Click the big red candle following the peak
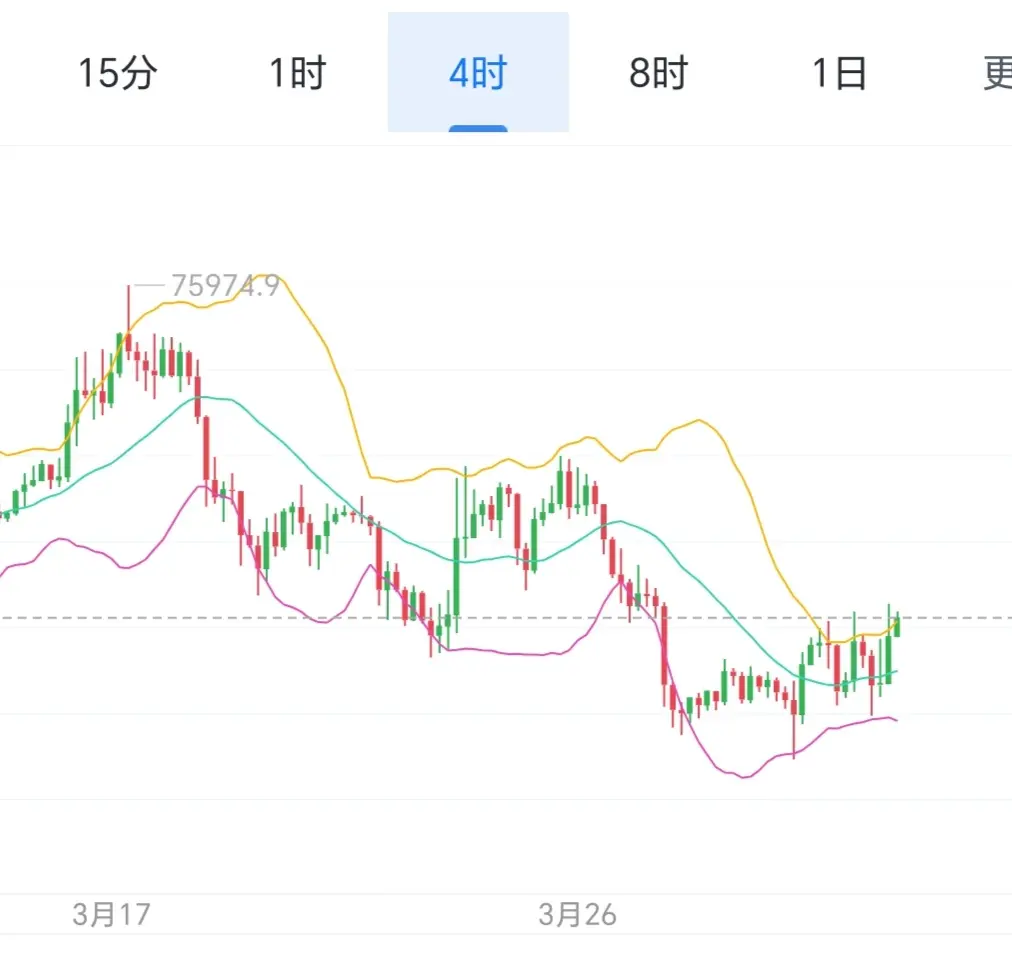1012x965 pixels. coord(206,448)
